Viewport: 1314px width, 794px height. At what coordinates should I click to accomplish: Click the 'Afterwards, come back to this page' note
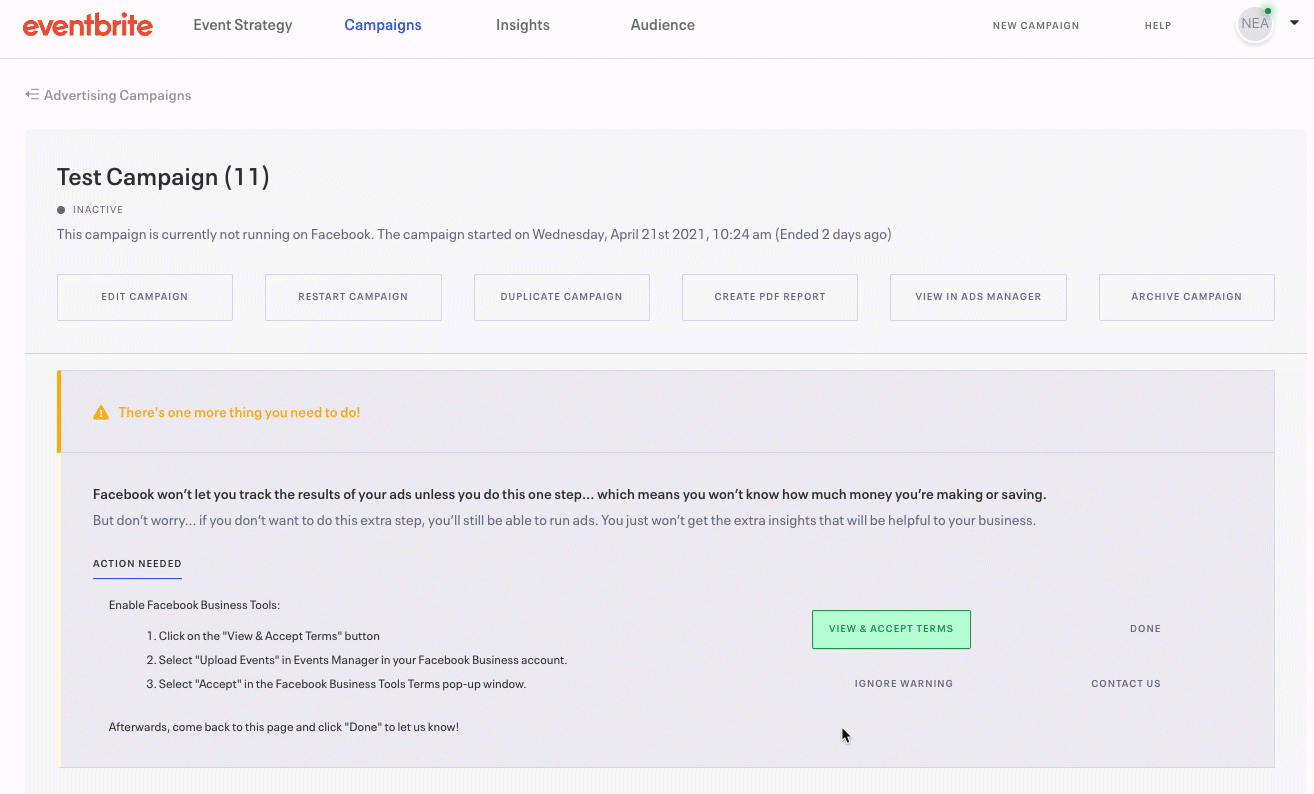[284, 727]
